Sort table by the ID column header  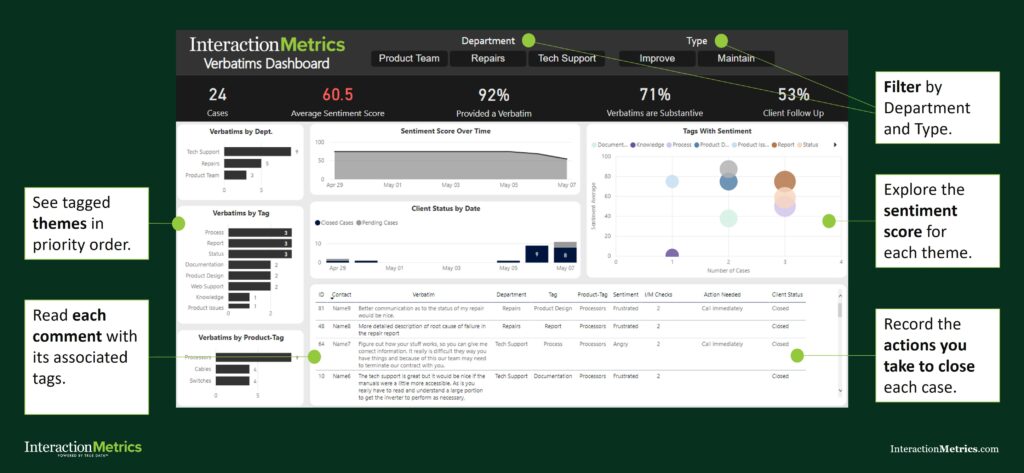(321, 295)
